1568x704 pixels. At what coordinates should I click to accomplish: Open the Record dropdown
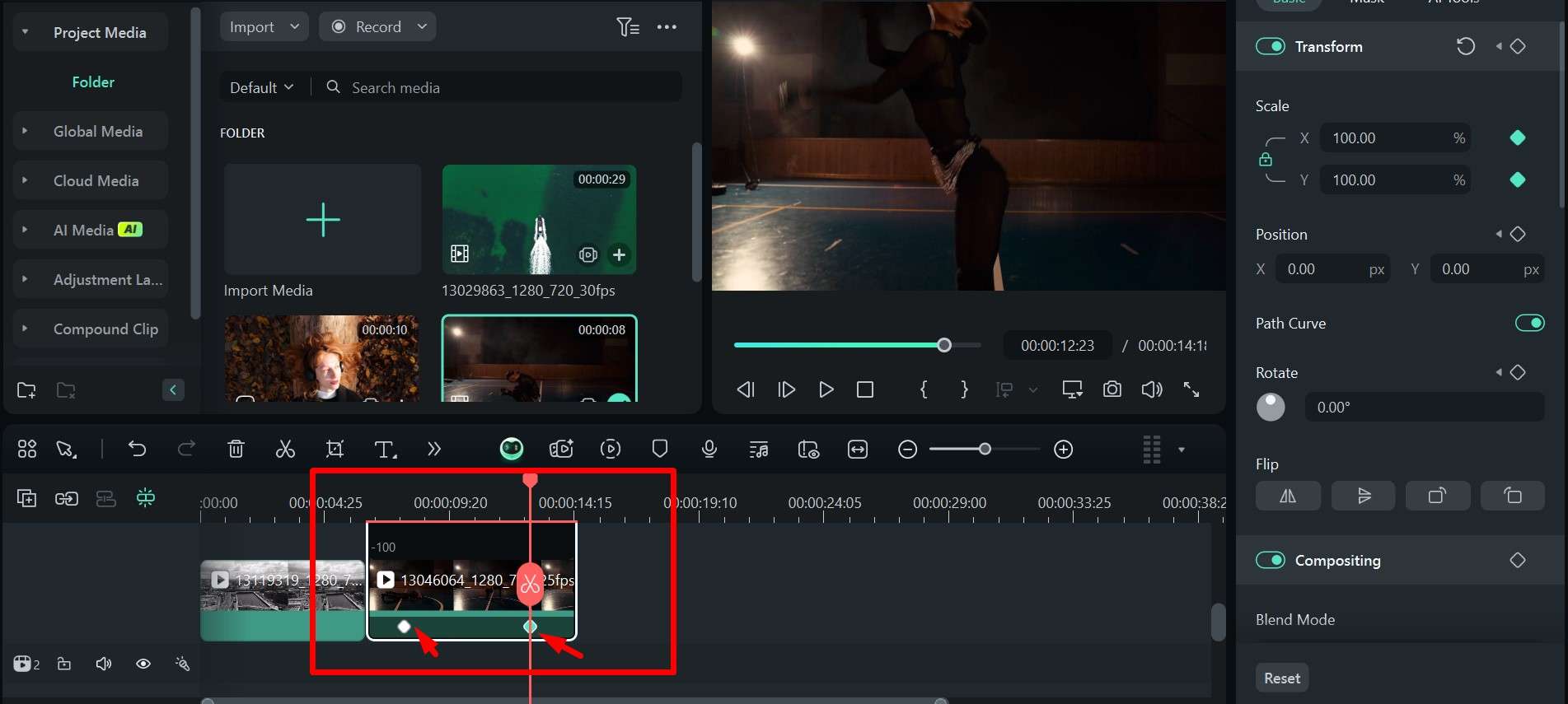pos(377,26)
